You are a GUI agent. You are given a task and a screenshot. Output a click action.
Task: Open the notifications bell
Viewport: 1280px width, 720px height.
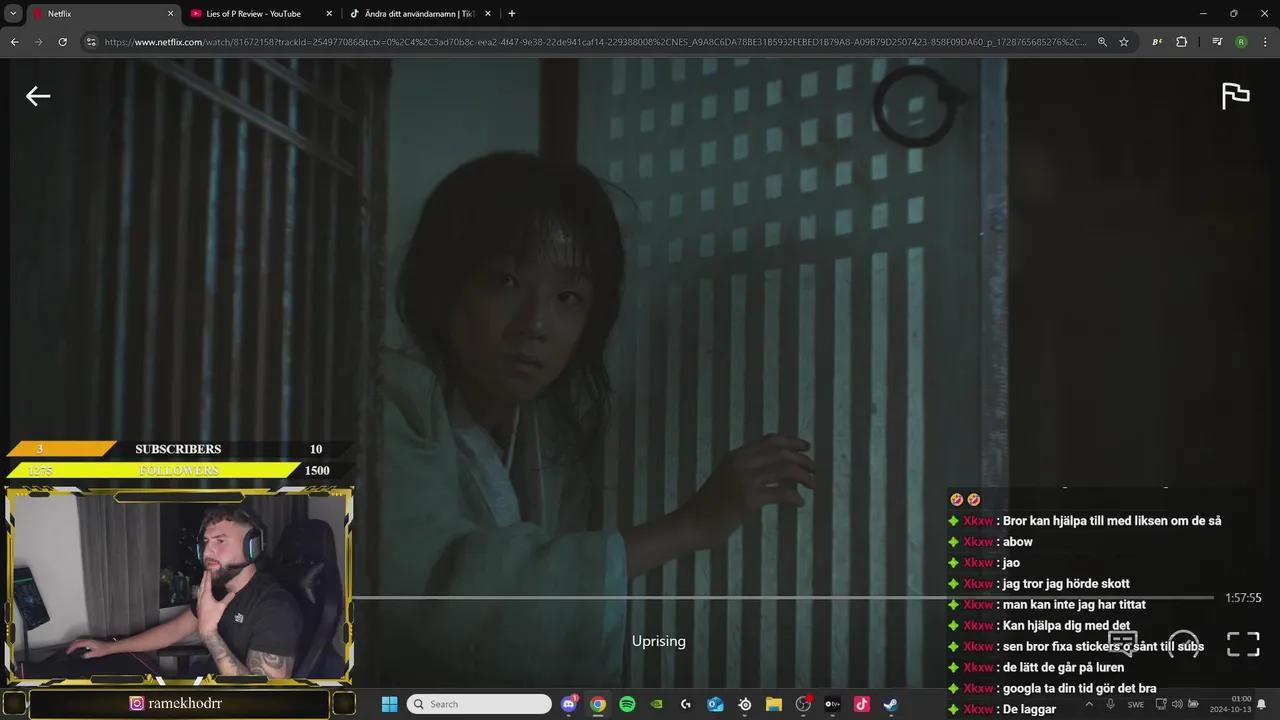coord(1262,704)
